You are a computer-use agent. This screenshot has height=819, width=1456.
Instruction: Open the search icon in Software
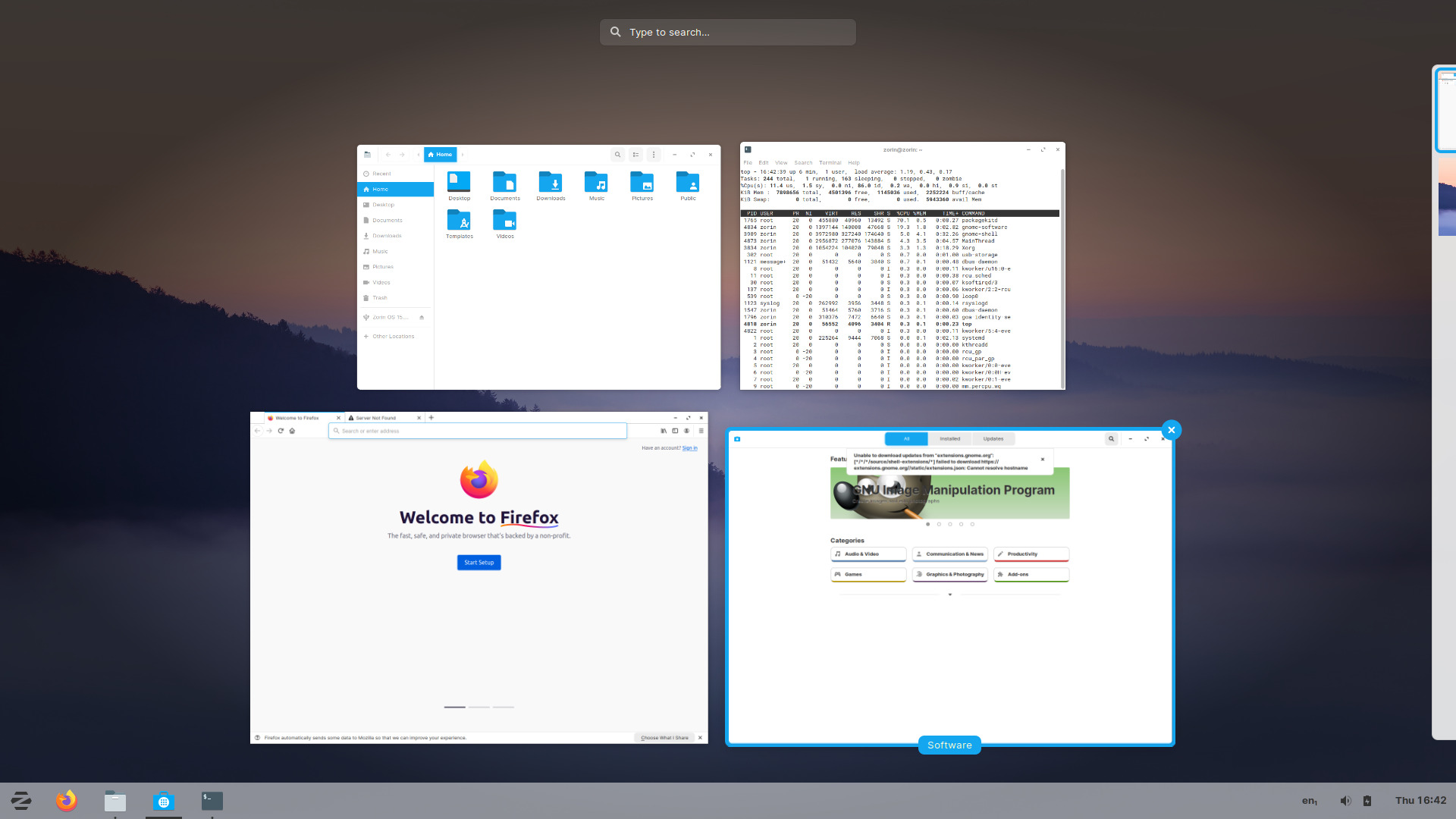1111,438
